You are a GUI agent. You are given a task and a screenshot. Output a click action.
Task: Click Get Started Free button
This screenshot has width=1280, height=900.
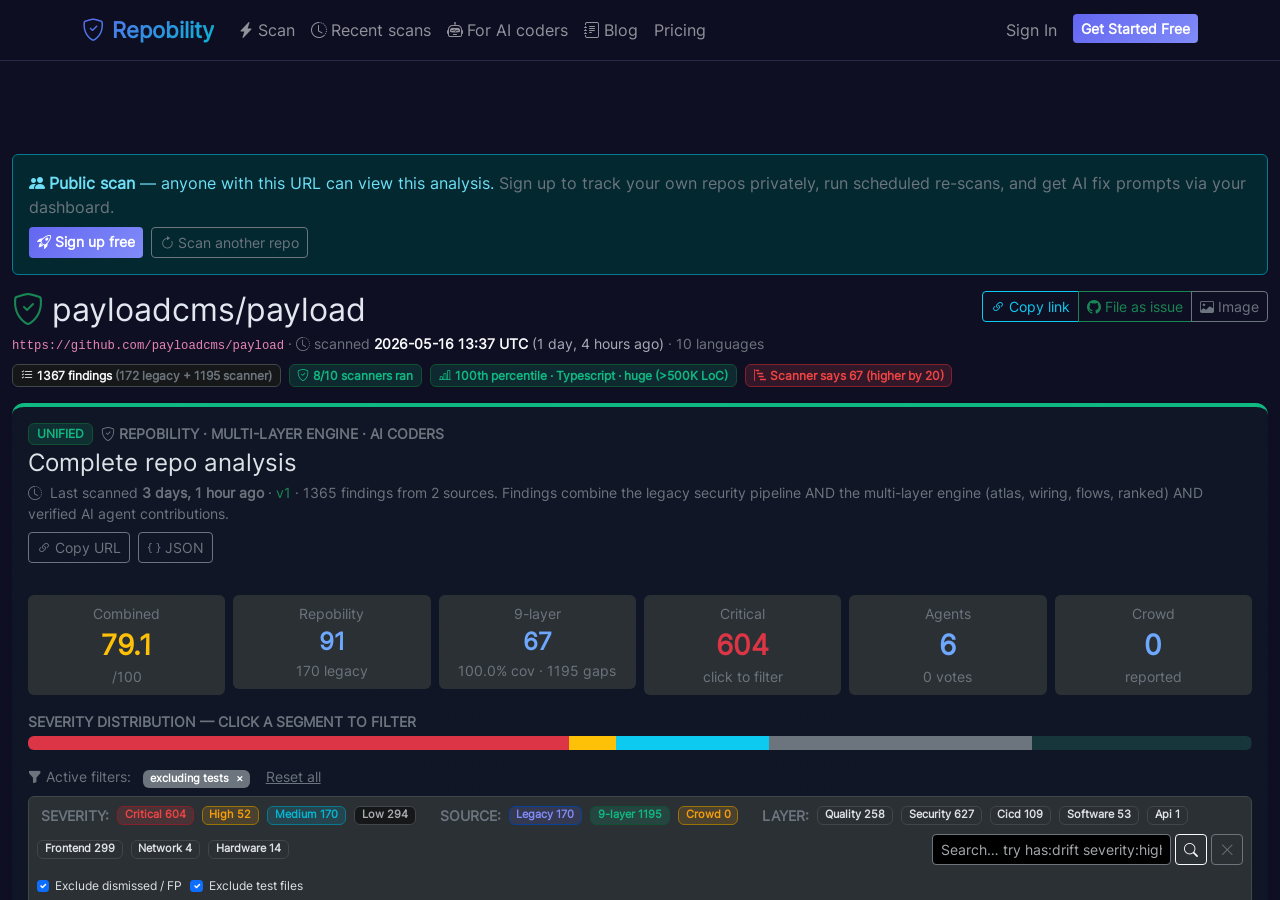pyautogui.click(x=1135, y=29)
